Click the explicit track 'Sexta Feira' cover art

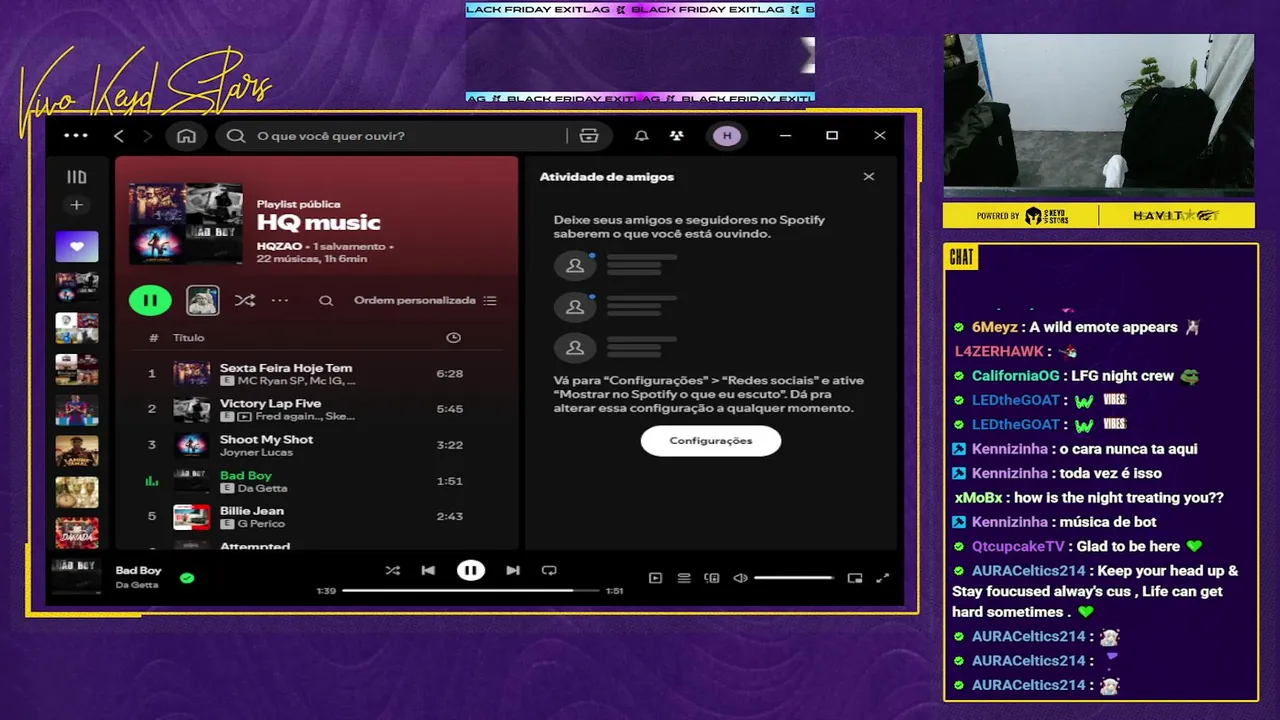[x=192, y=374]
